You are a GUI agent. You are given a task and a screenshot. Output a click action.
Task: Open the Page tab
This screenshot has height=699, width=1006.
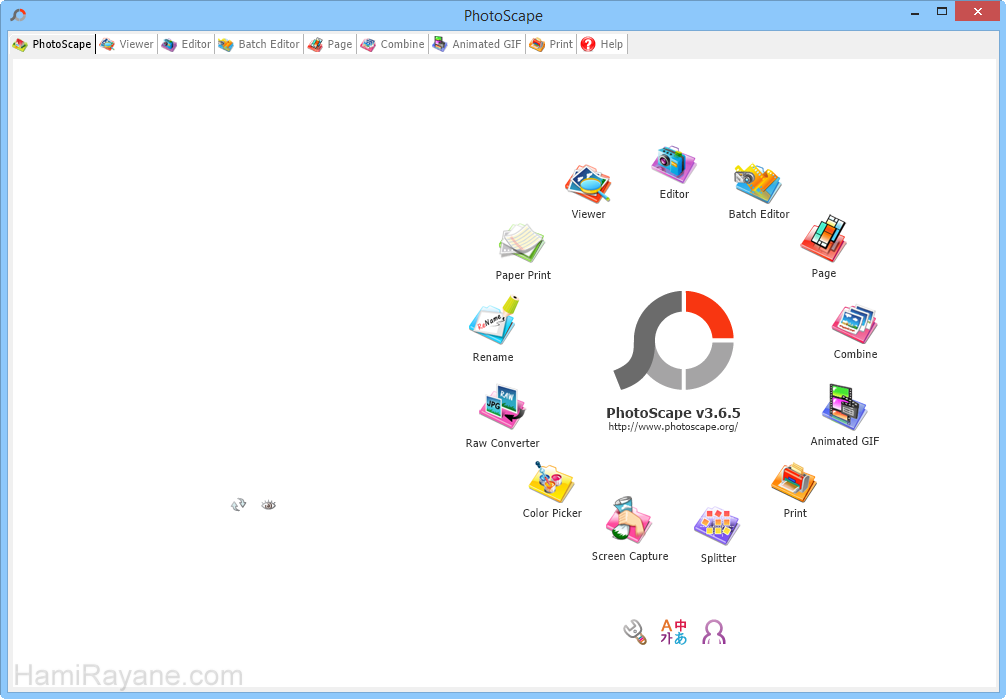coord(330,44)
